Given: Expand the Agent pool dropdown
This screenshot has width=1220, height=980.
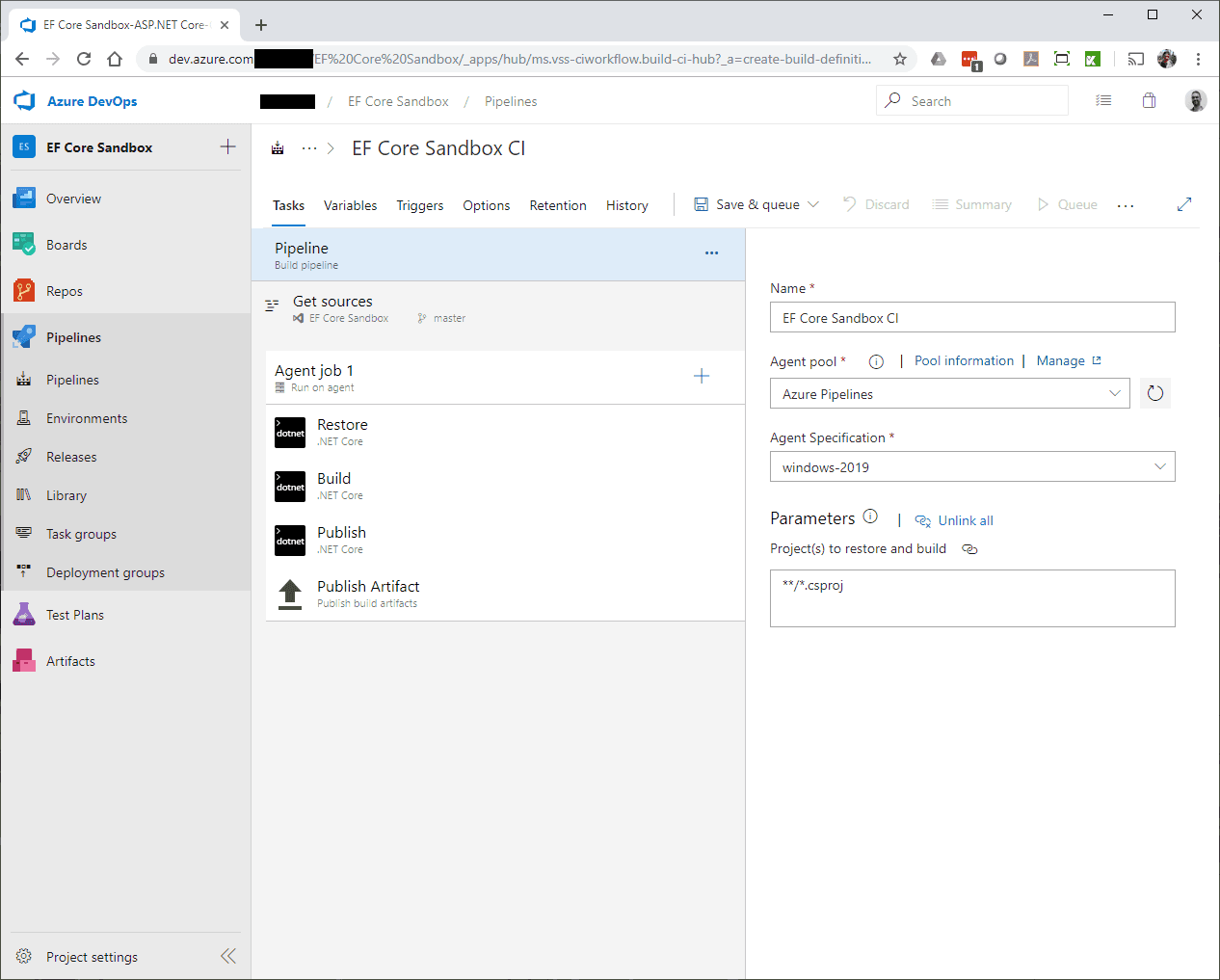Looking at the screenshot, I should [x=1114, y=393].
